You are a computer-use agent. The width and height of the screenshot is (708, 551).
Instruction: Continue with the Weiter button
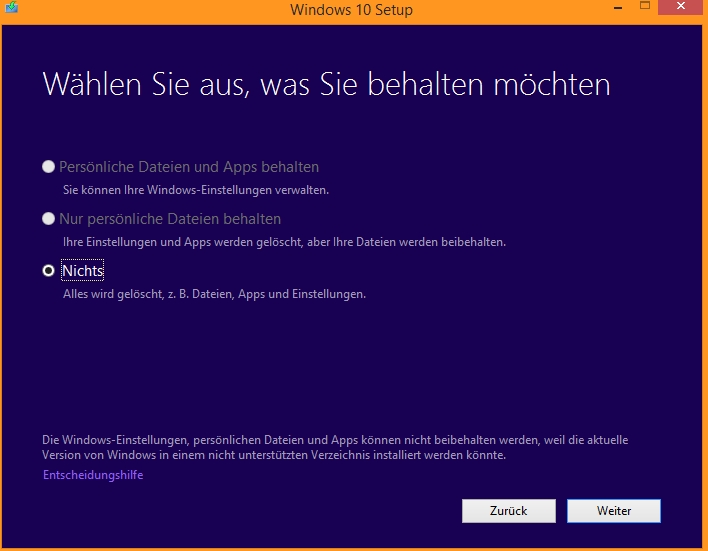tap(614, 511)
